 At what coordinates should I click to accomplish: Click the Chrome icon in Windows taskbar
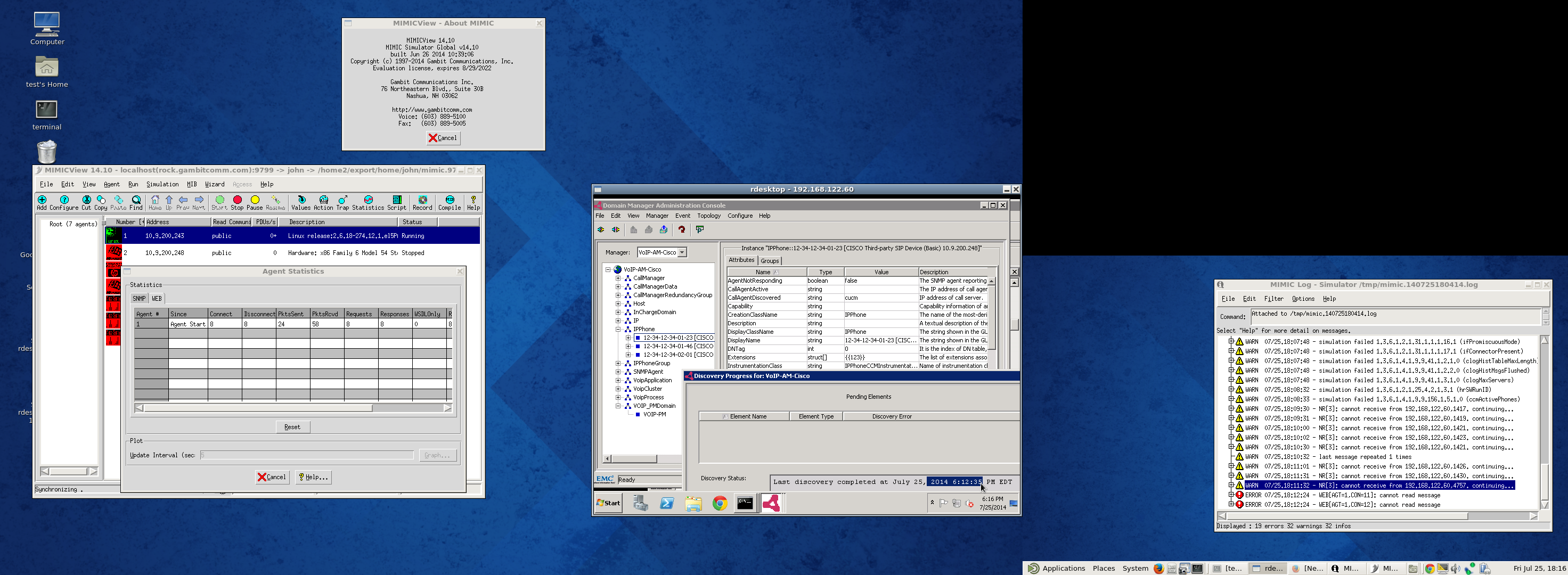tap(720, 503)
